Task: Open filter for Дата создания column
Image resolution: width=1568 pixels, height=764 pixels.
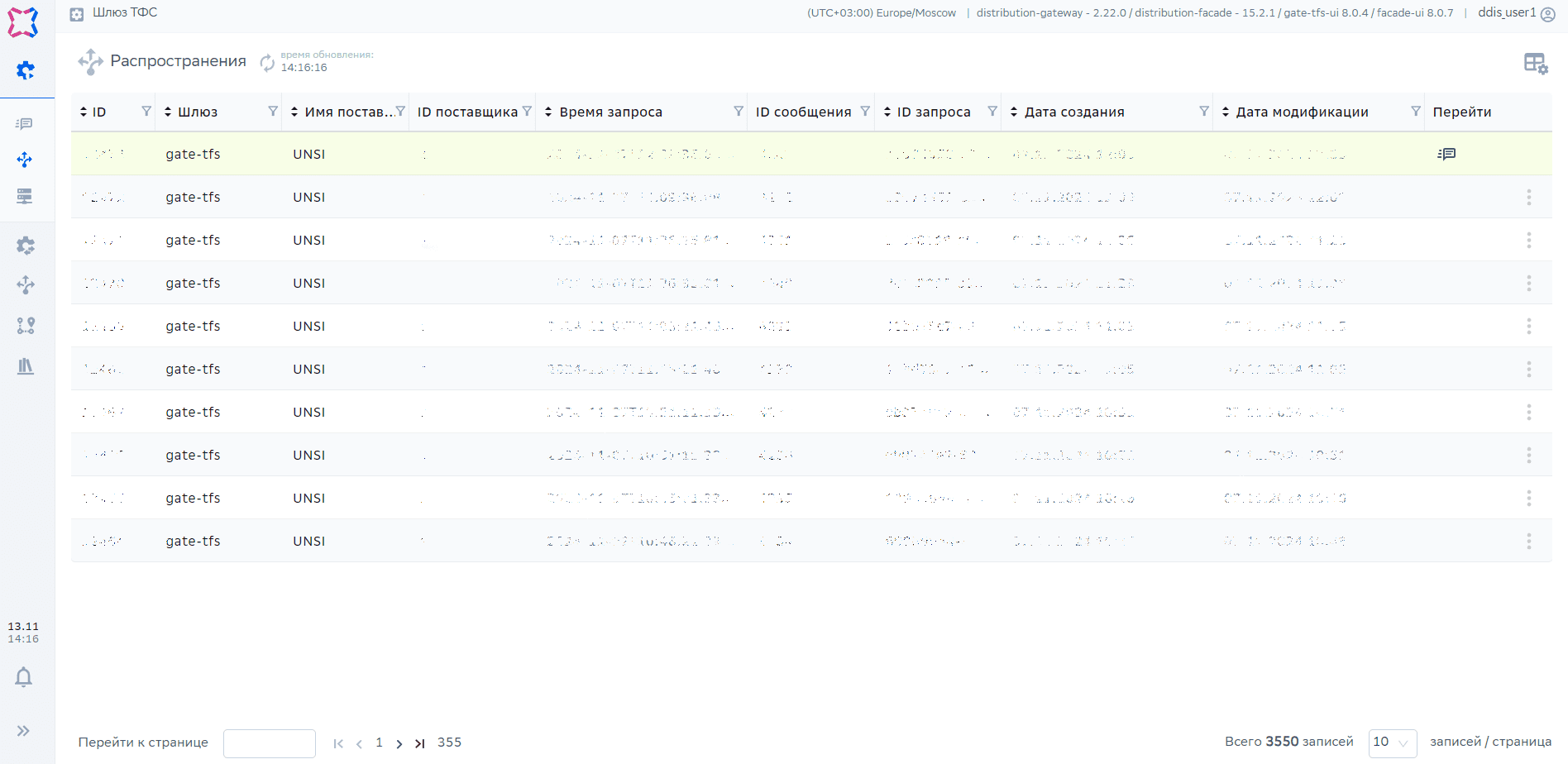Action: 1204,112
